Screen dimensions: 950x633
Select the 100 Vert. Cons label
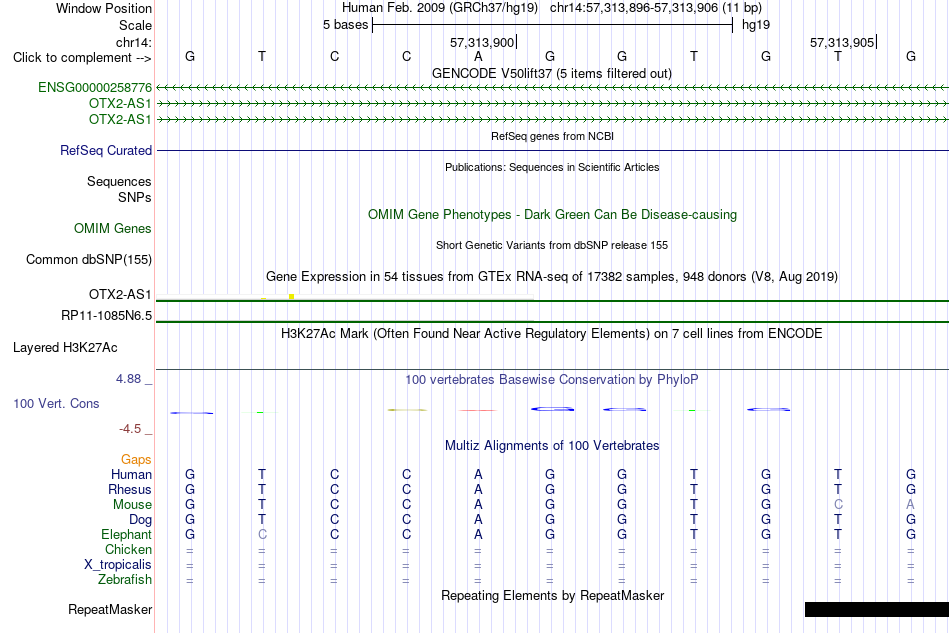coord(56,403)
